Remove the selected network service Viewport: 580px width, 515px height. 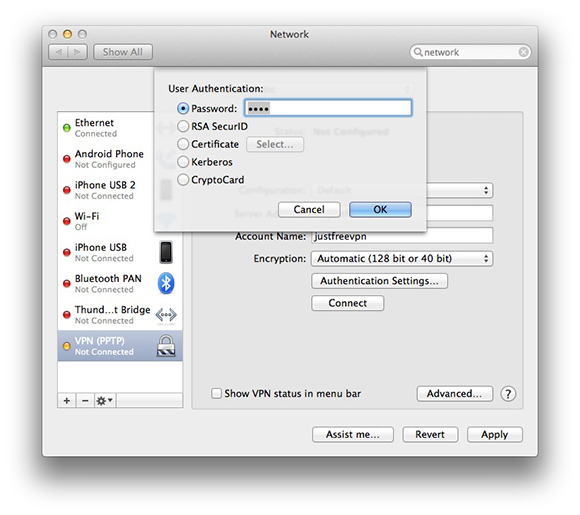pos(85,400)
